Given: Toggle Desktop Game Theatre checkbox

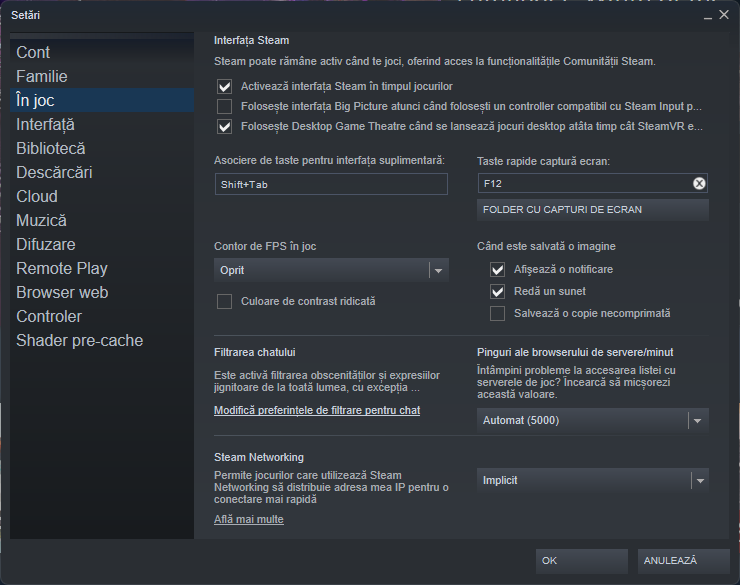Looking at the screenshot, I should 225,126.
